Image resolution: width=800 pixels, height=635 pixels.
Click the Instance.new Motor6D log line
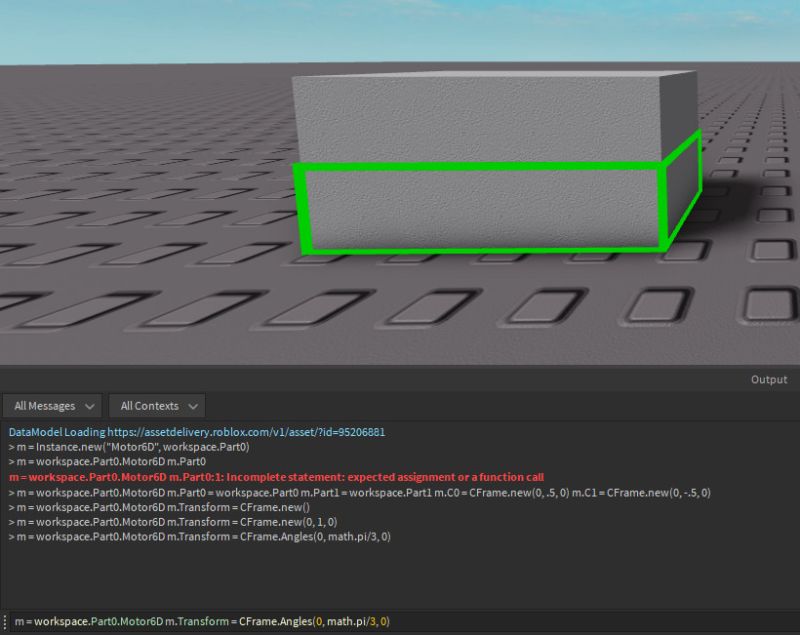click(x=130, y=447)
